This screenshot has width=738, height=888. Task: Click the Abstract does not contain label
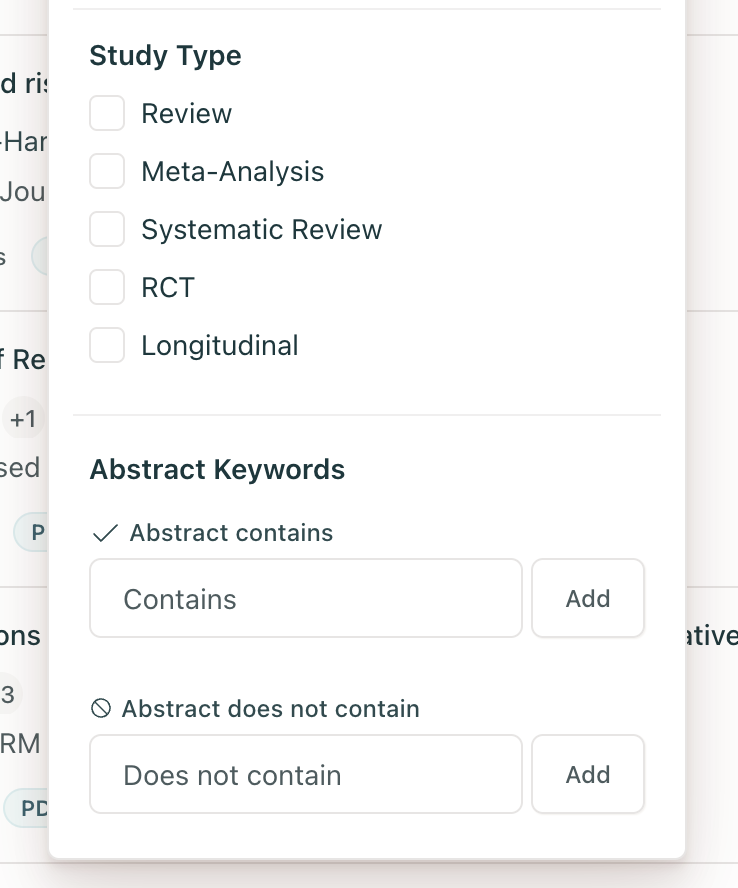[271, 709]
